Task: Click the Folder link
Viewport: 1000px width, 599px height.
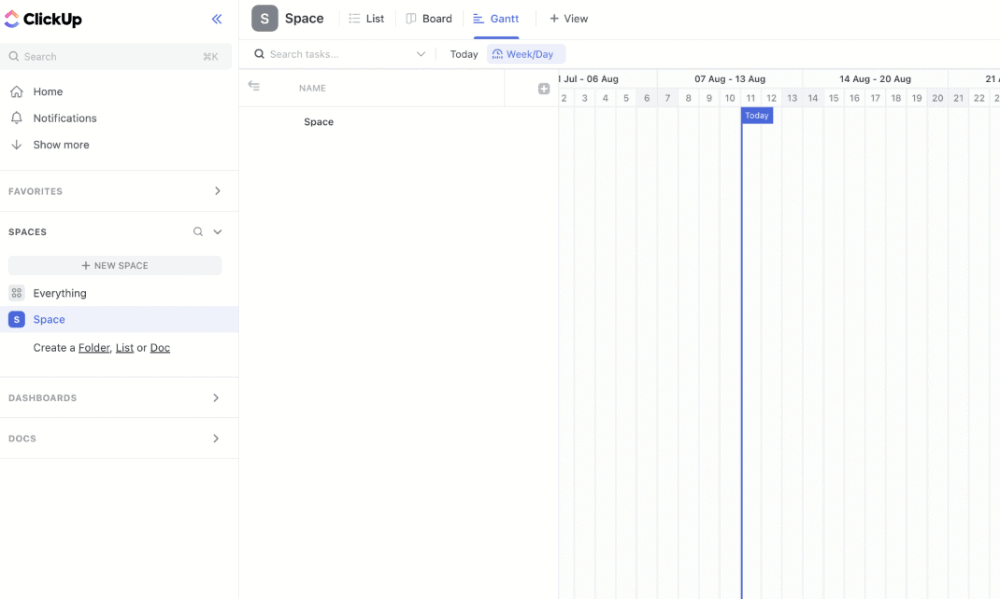Action: click(94, 348)
